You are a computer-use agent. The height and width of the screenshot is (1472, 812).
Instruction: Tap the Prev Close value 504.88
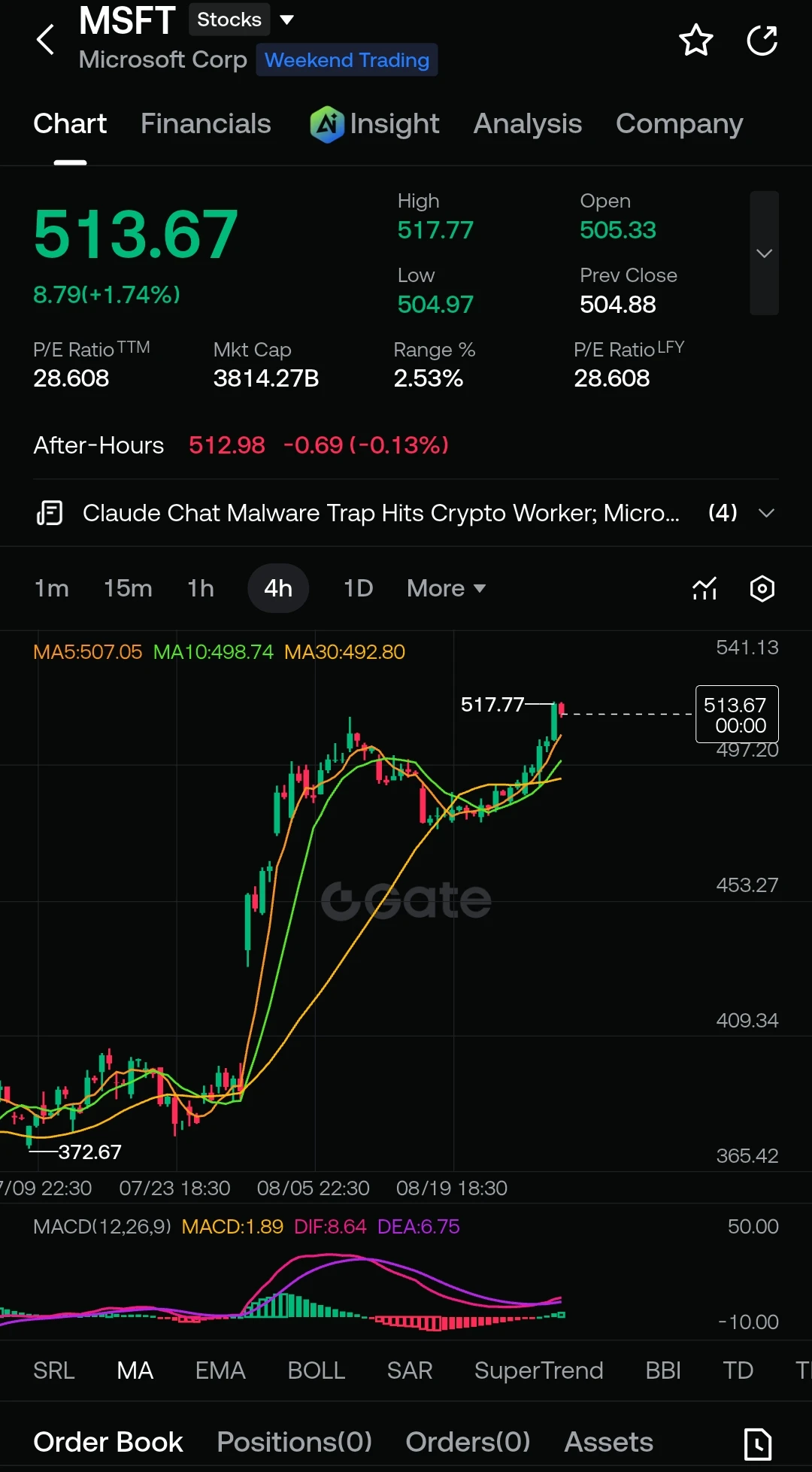618,305
